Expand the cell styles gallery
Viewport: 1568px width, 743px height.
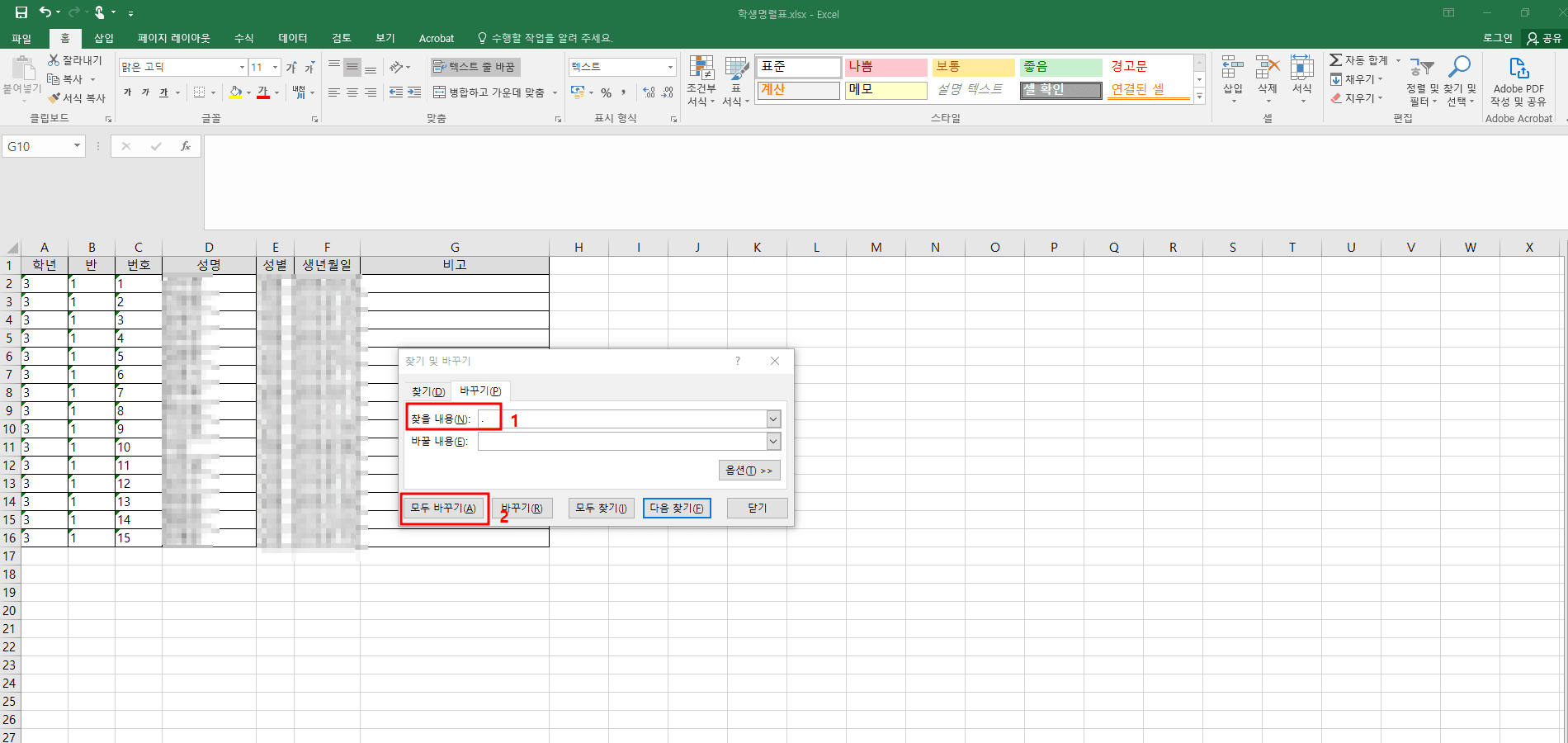click(x=1199, y=97)
